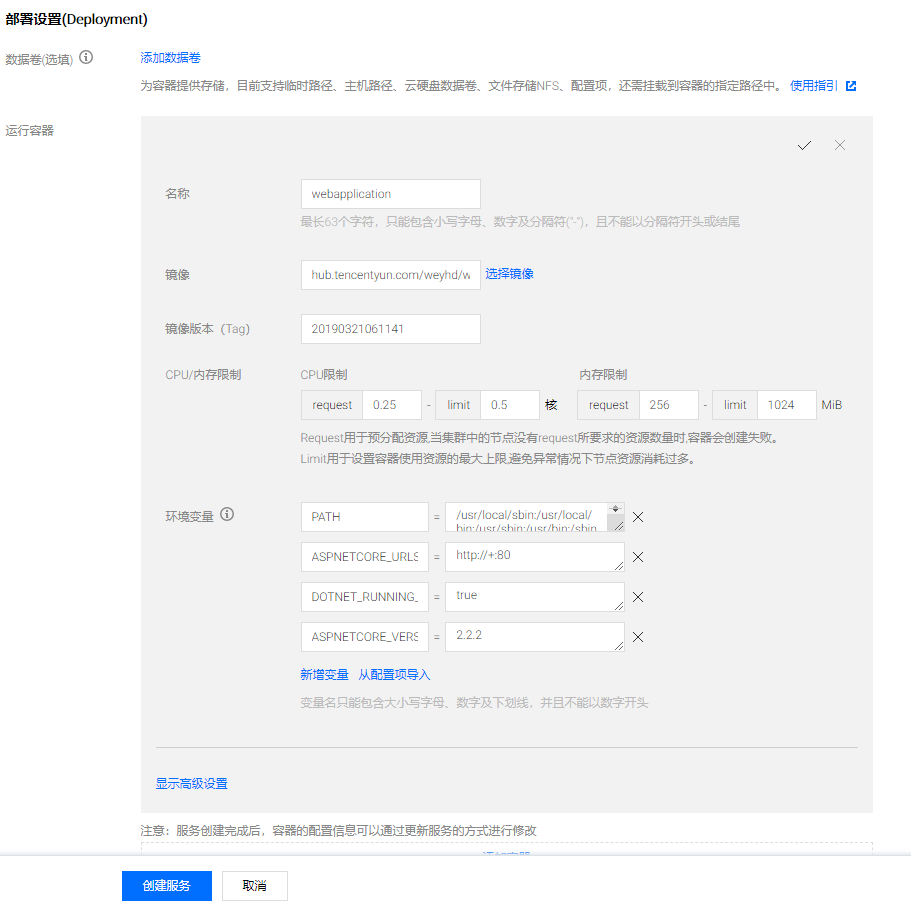
Task: Remove the PATH environment variable
Action: [x=638, y=517]
